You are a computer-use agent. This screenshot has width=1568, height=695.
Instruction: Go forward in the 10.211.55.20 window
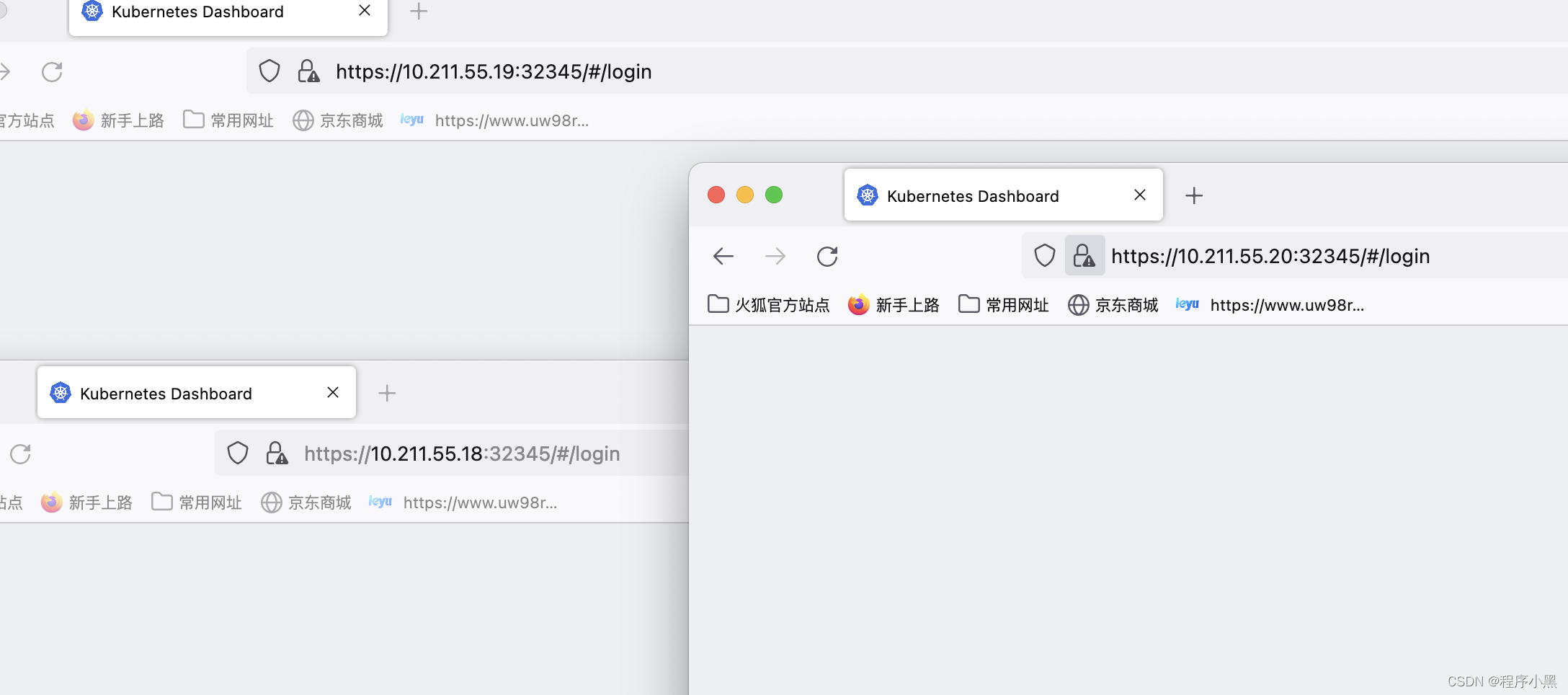tap(775, 256)
